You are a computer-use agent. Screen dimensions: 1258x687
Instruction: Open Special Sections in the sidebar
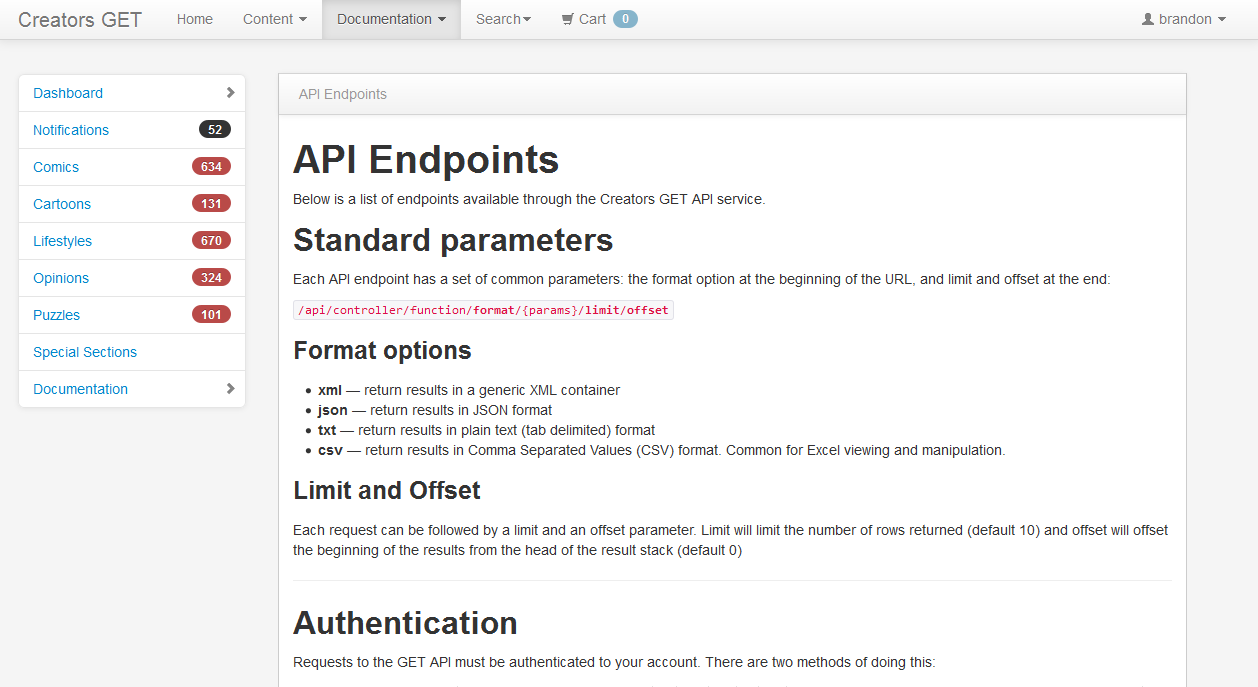pyautogui.click(x=132, y=352)
